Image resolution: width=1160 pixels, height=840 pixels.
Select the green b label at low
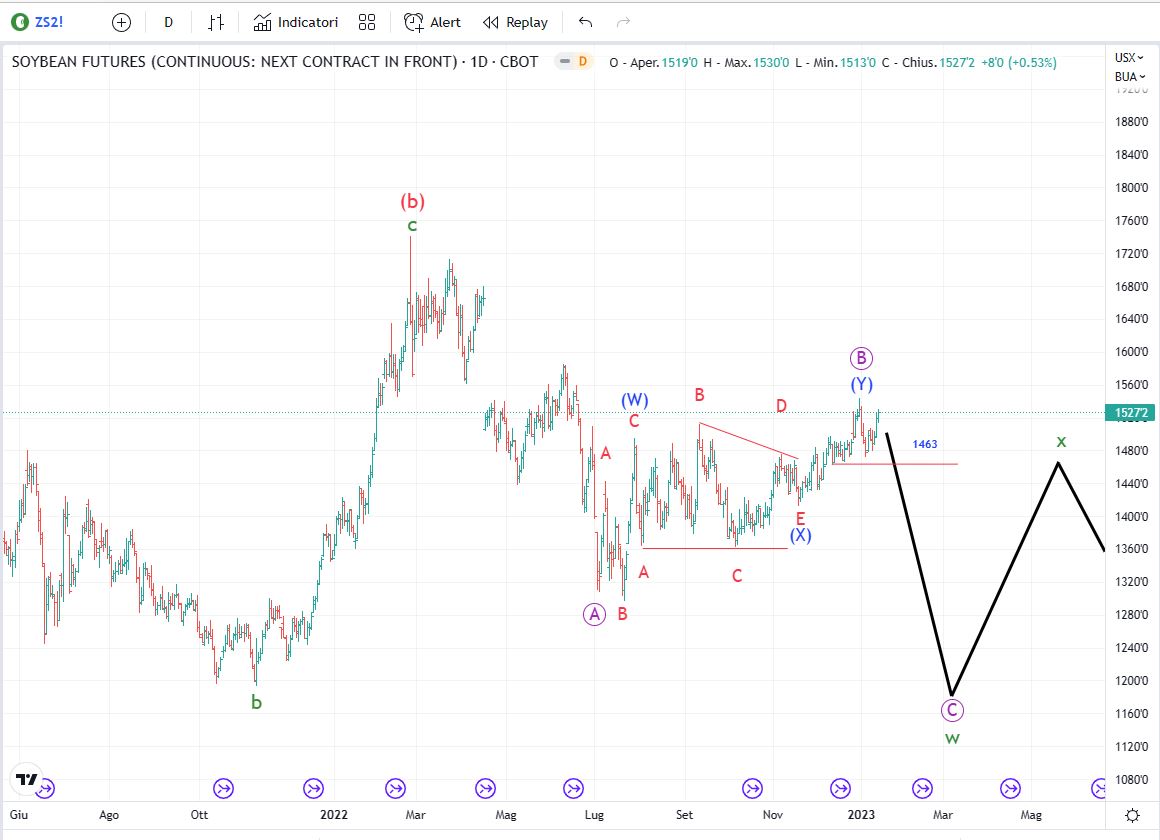257,702
